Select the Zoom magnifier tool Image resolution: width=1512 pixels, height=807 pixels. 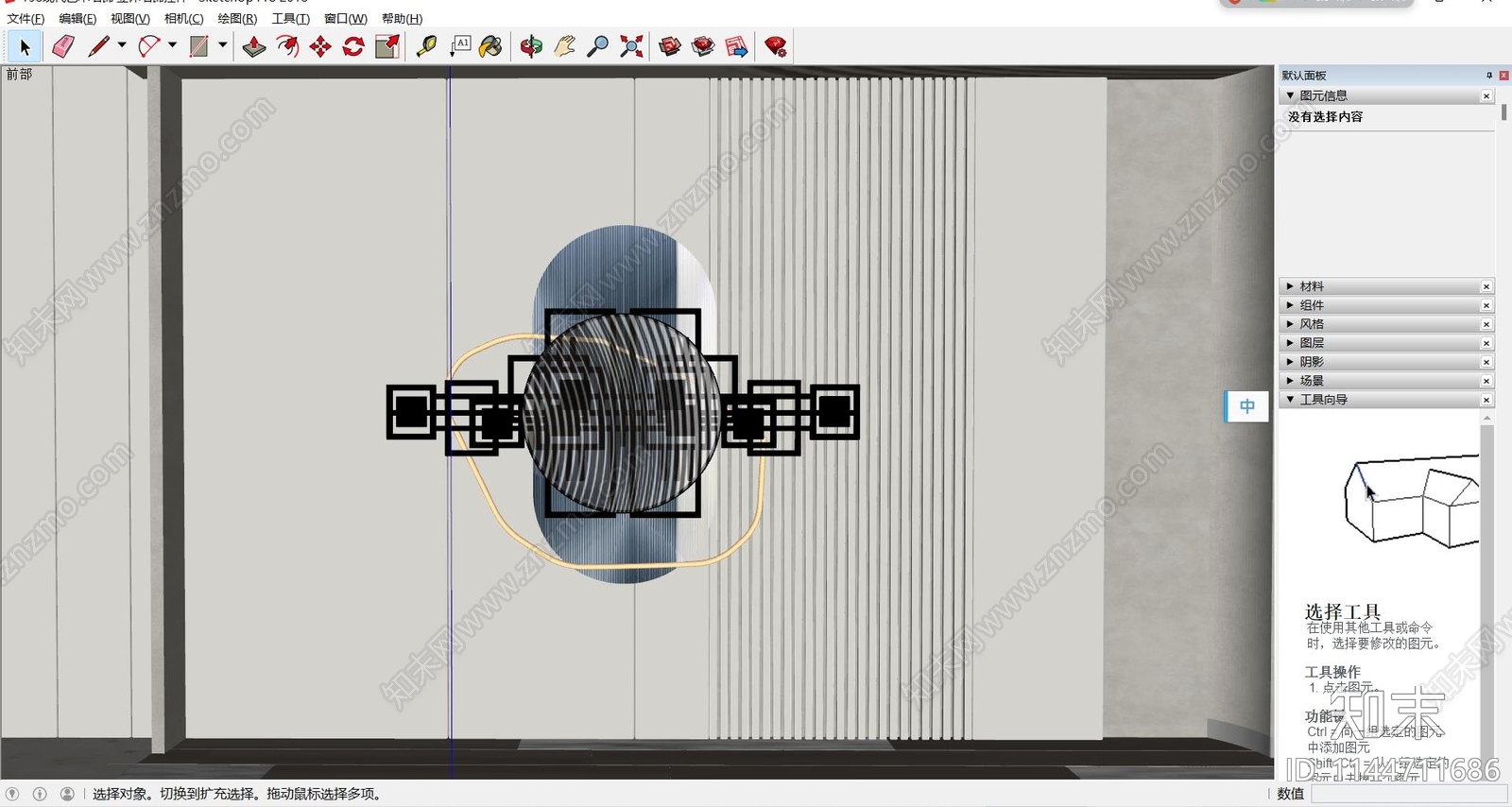coord(597,46)
